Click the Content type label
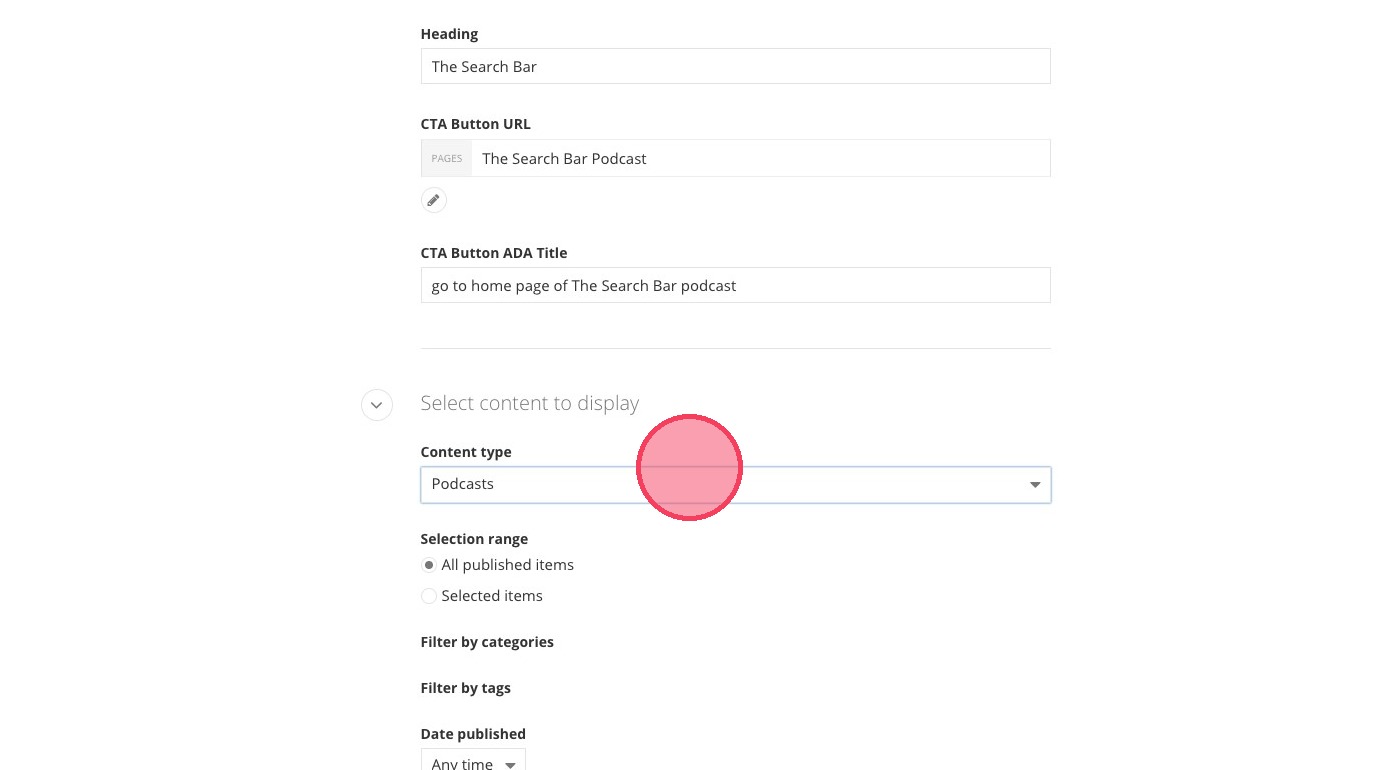This screenshot has width=1377, height=770. point(466,452)
